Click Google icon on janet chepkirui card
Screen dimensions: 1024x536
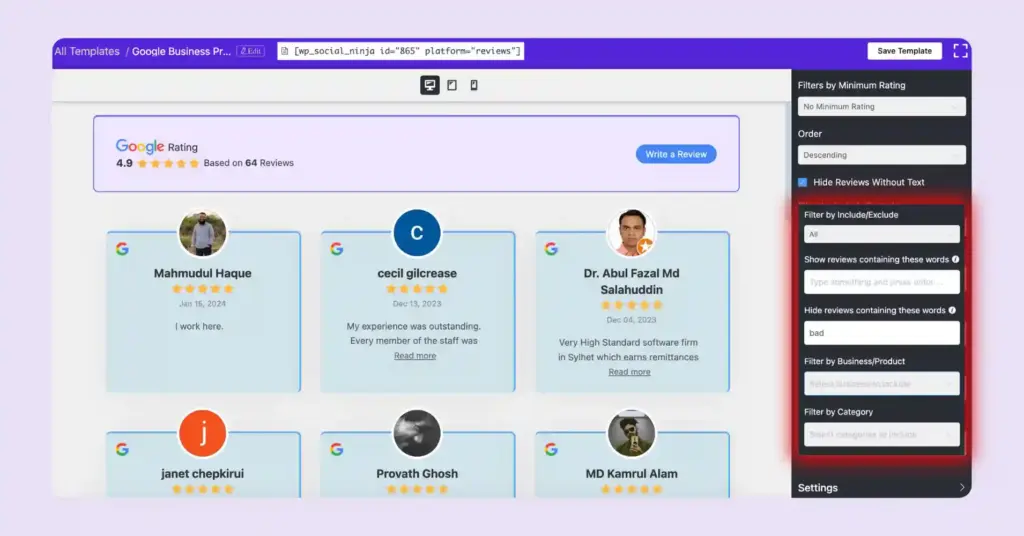point(122,449)
